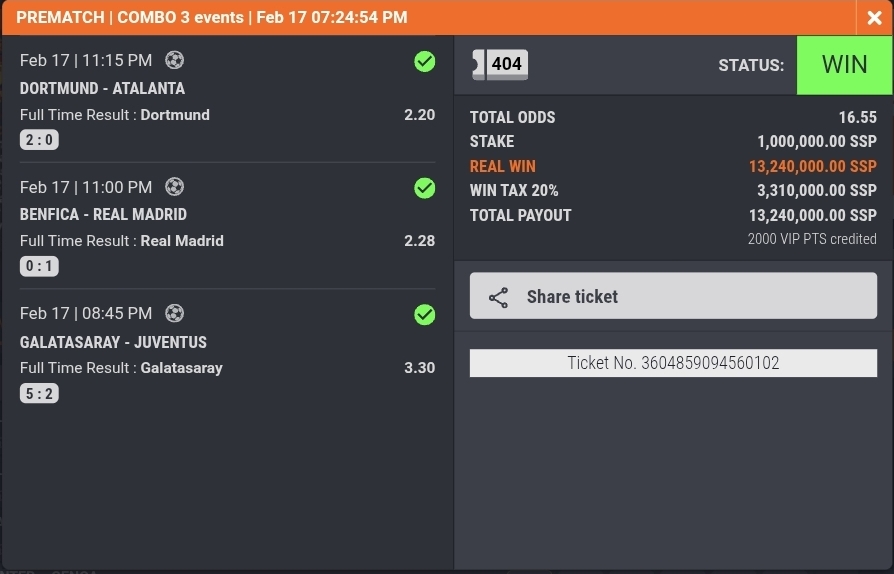The width and height of the screenshot is (894, 574).
Task: Click the Galatasaray 3.30 odds value
Action: coord(419,368)
